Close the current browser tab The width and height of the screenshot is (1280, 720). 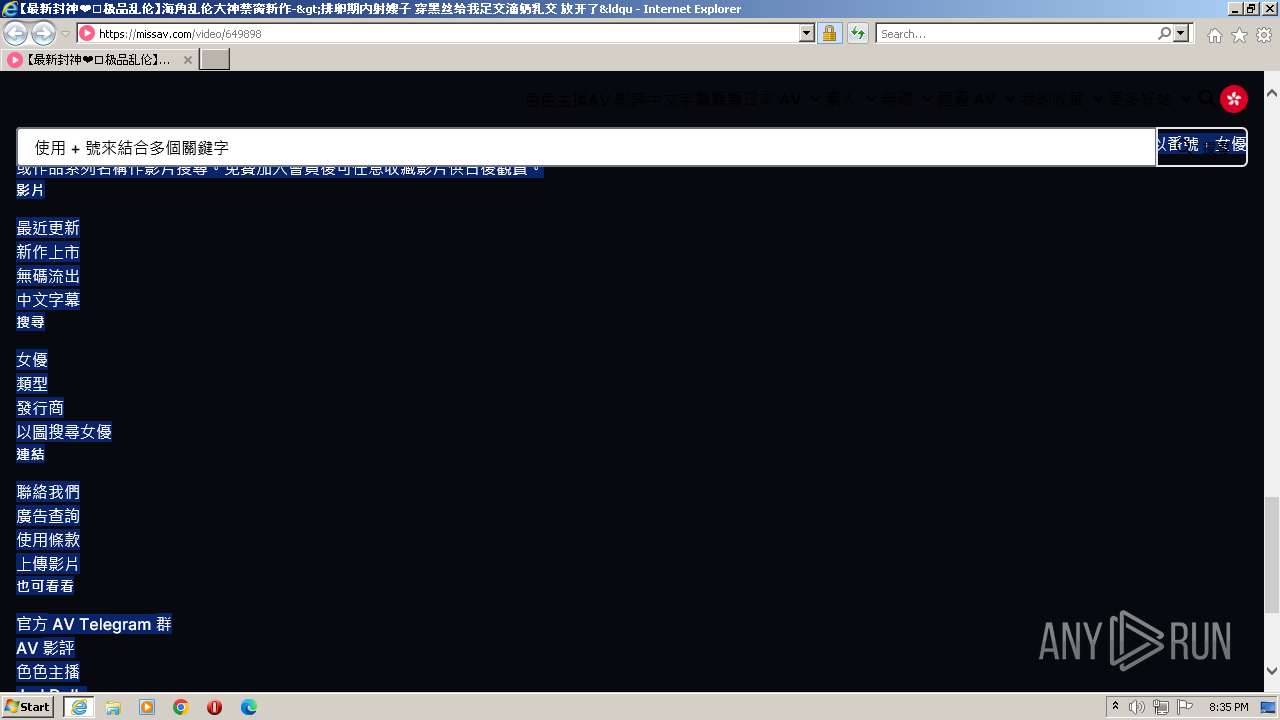pos(187,60)
